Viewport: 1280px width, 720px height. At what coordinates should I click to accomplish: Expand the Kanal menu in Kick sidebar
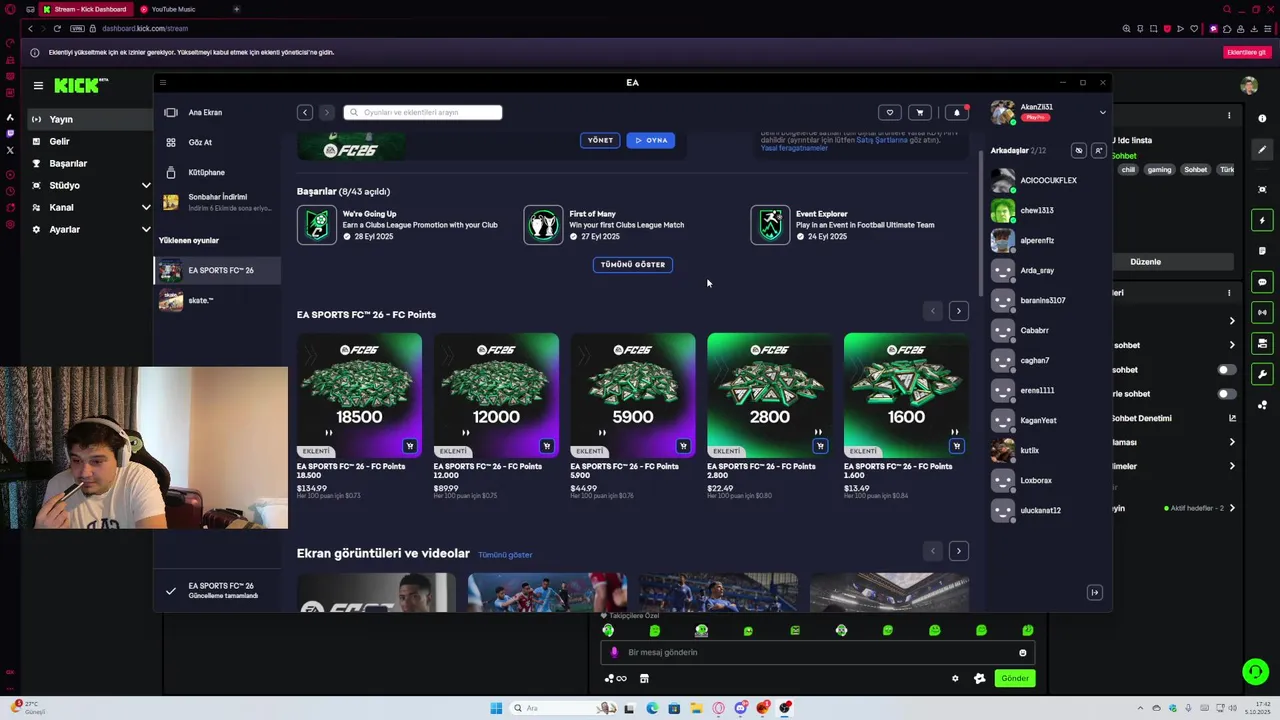pyautogui.click(x=146, y=207)
